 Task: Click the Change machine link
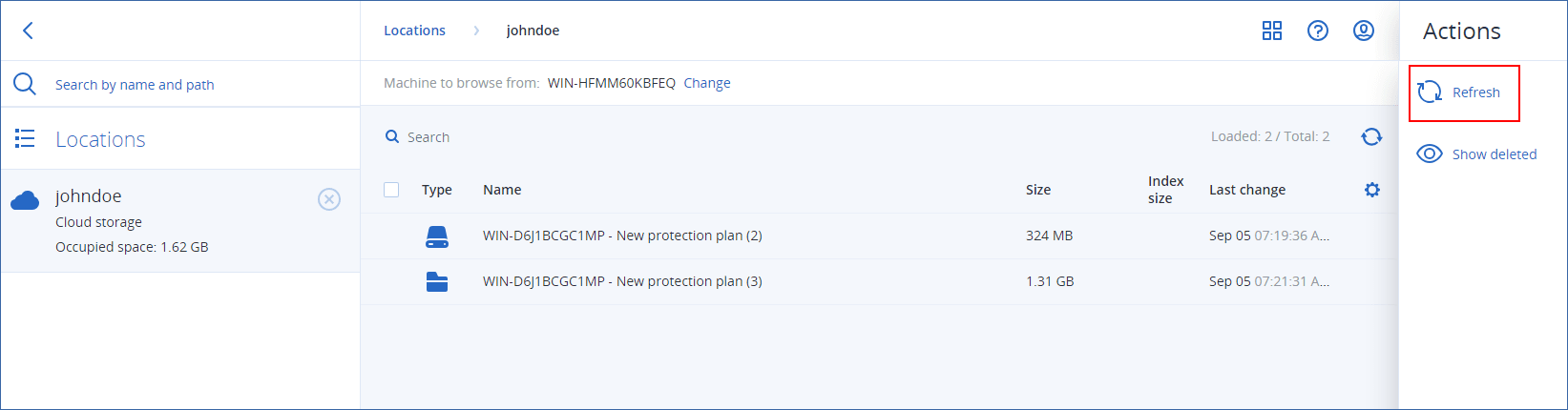(707, 83)
